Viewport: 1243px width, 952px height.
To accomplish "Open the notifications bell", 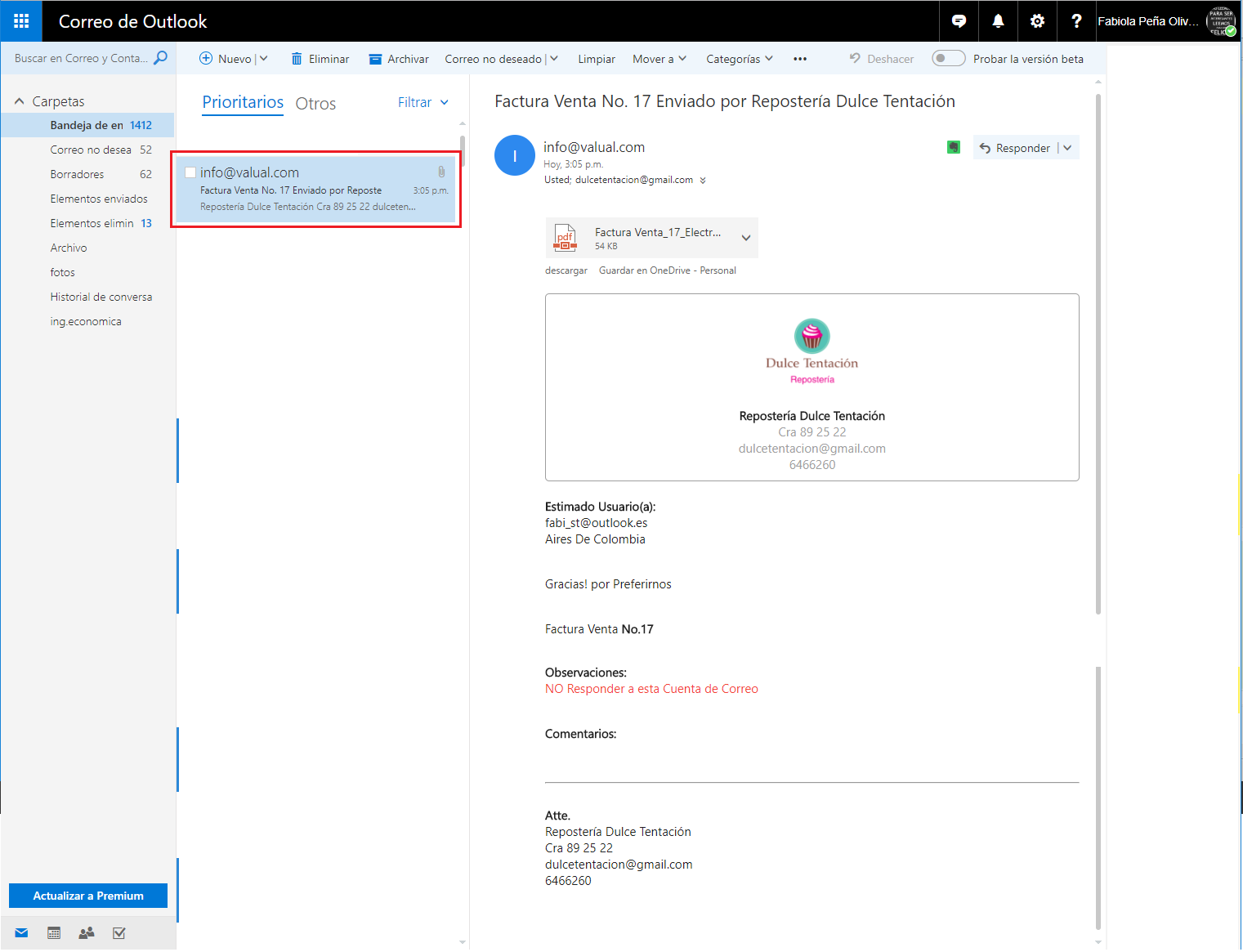I will (998, 21).
